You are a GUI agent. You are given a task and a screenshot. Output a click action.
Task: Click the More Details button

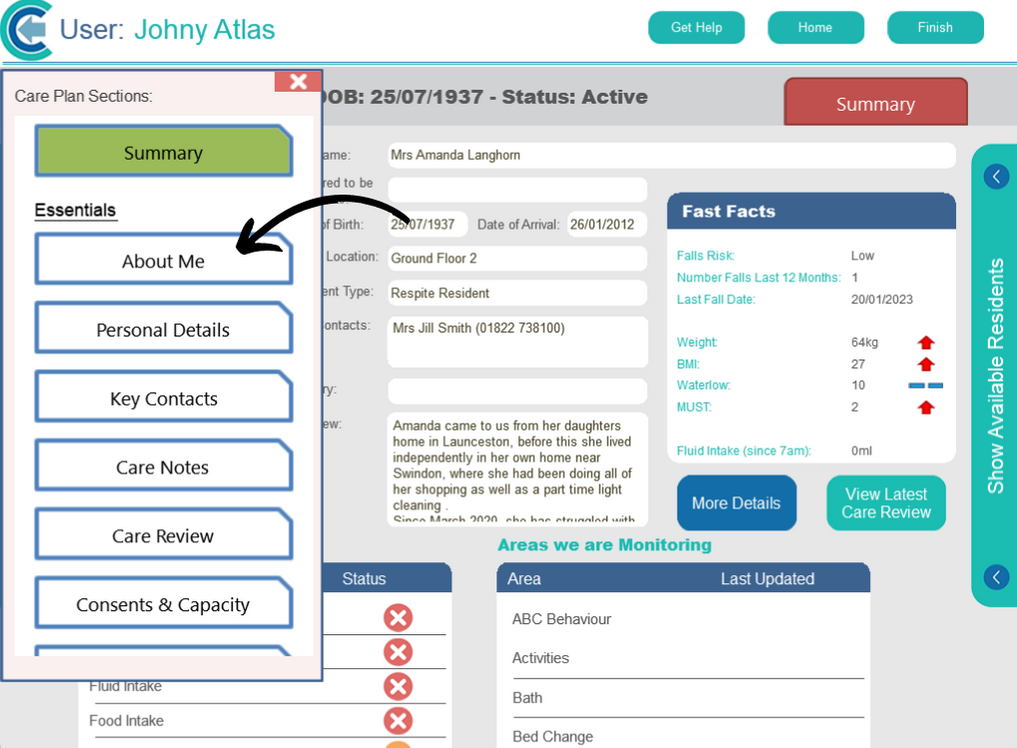pos(736,503)
